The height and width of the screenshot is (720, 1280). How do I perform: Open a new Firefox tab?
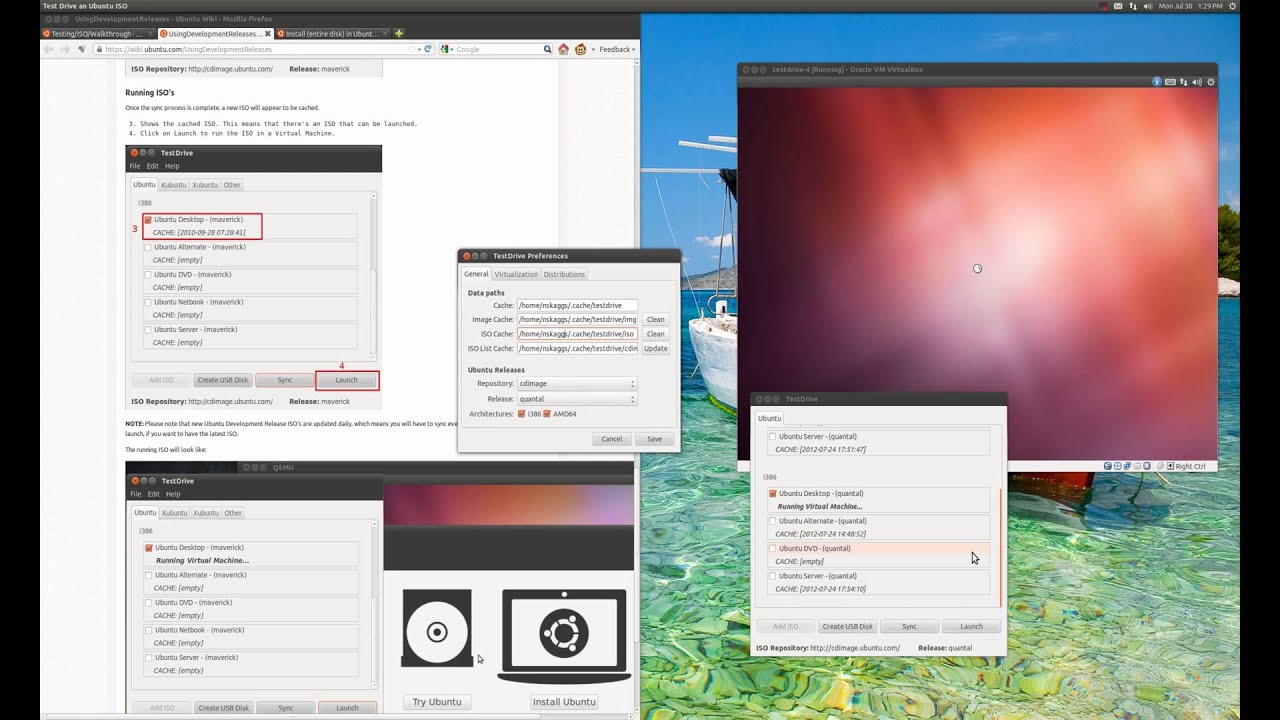click(x=399, y=33)
